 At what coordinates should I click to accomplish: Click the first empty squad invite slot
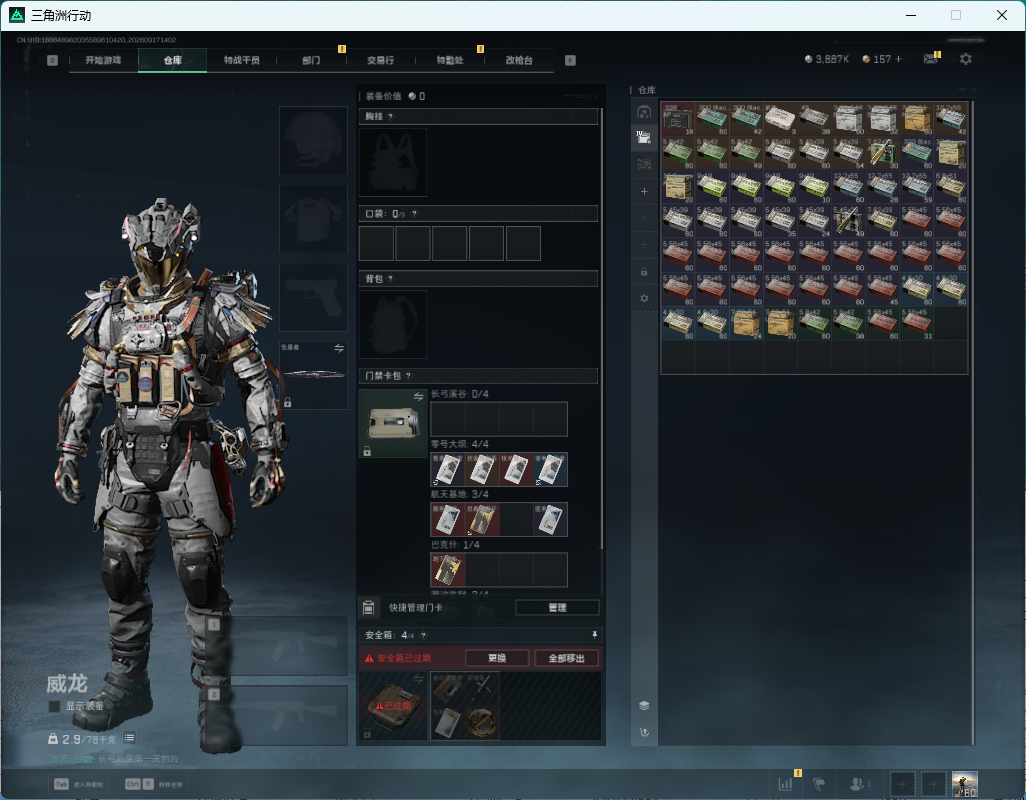(902, 784)
